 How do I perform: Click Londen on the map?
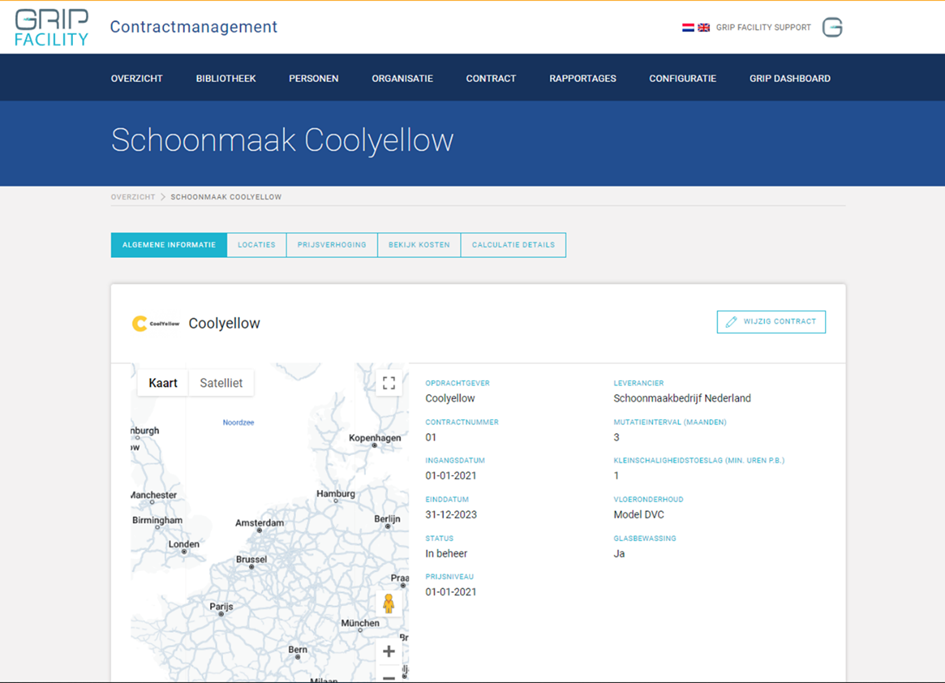tap(184, 544)
